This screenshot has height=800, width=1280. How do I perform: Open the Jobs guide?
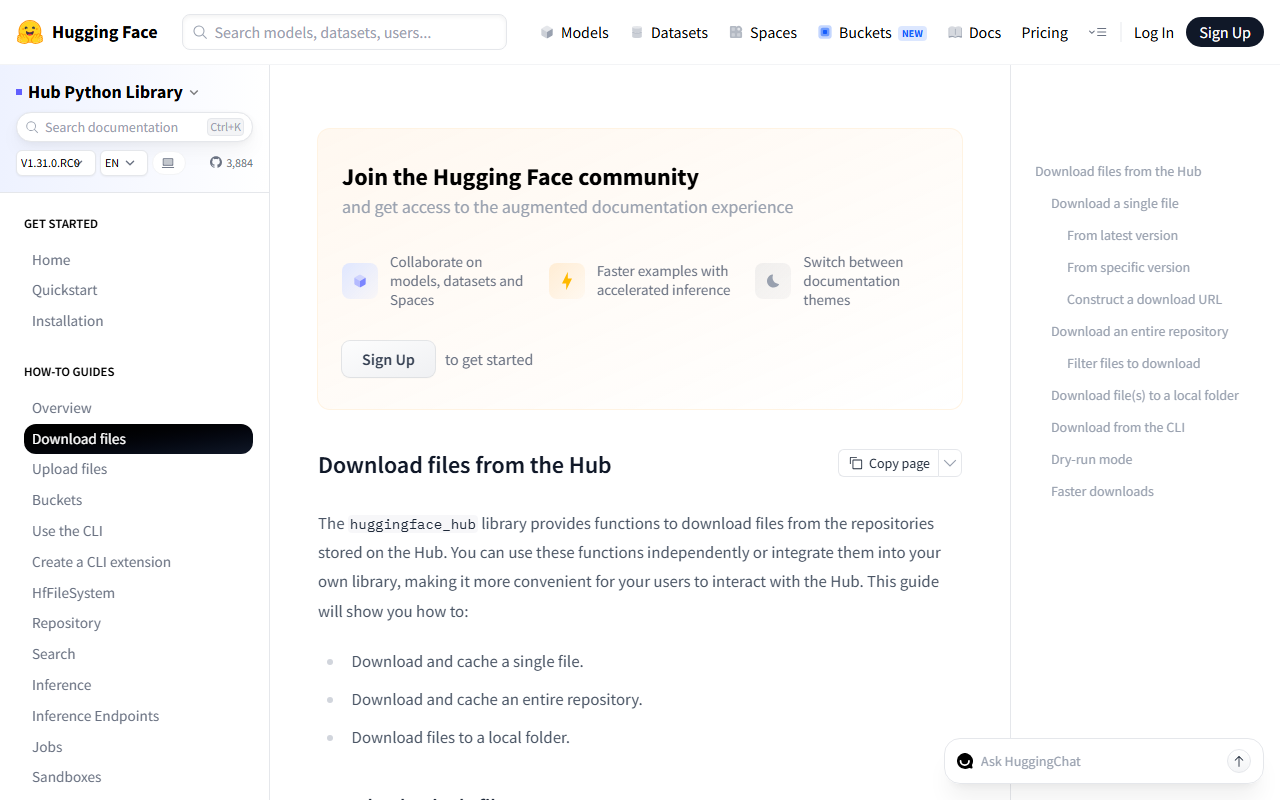(x=47, y=747)
